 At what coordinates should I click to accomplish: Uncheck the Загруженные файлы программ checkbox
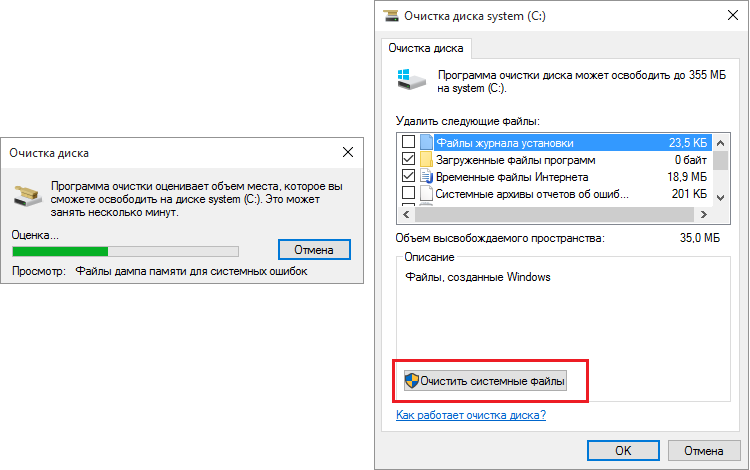(408, 159)
